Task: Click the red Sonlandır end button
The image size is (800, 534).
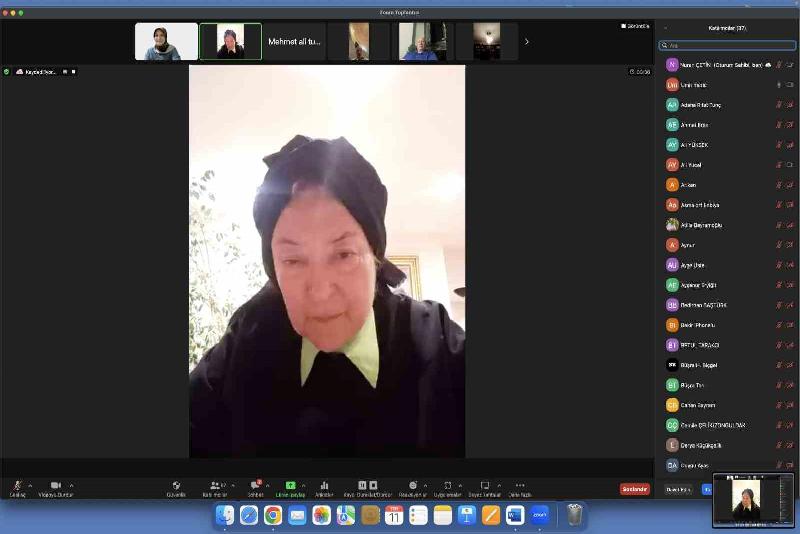Action: pos(634,489)
